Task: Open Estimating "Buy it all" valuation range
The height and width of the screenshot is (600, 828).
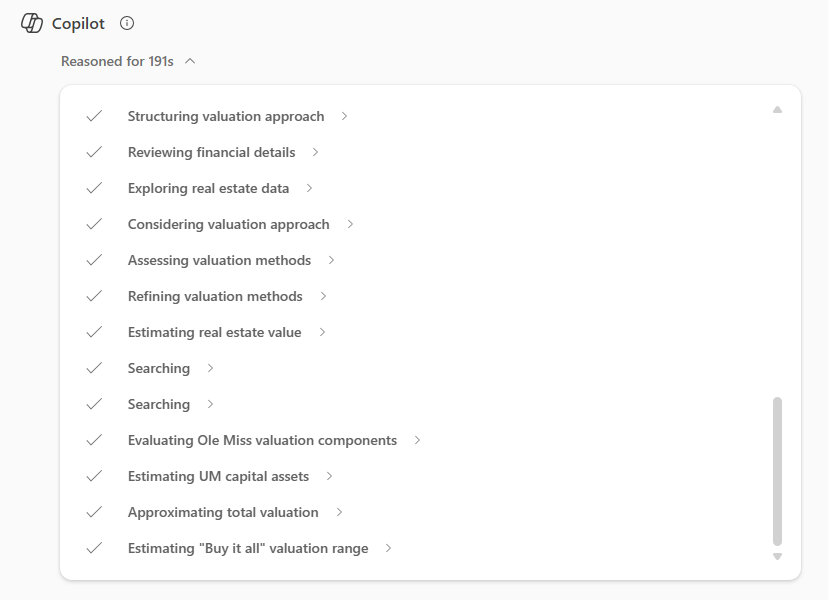Action: [x=248, y=548]
